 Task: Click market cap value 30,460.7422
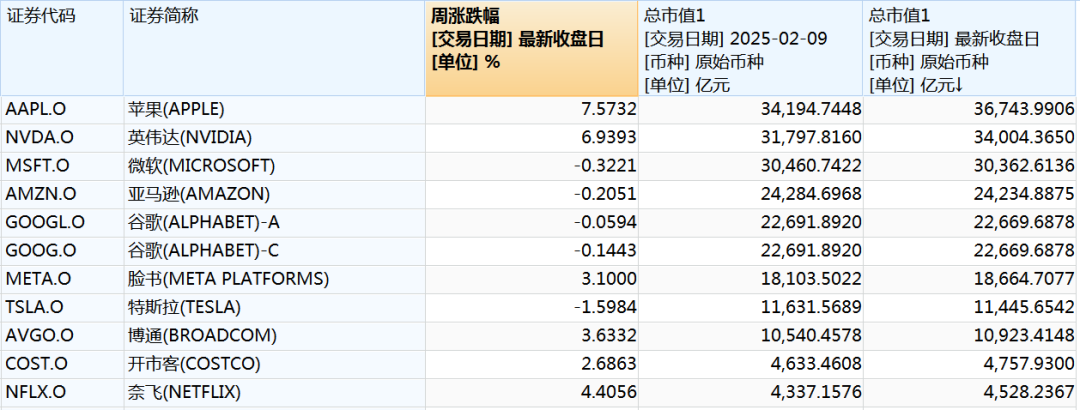[x=811, y=166]
